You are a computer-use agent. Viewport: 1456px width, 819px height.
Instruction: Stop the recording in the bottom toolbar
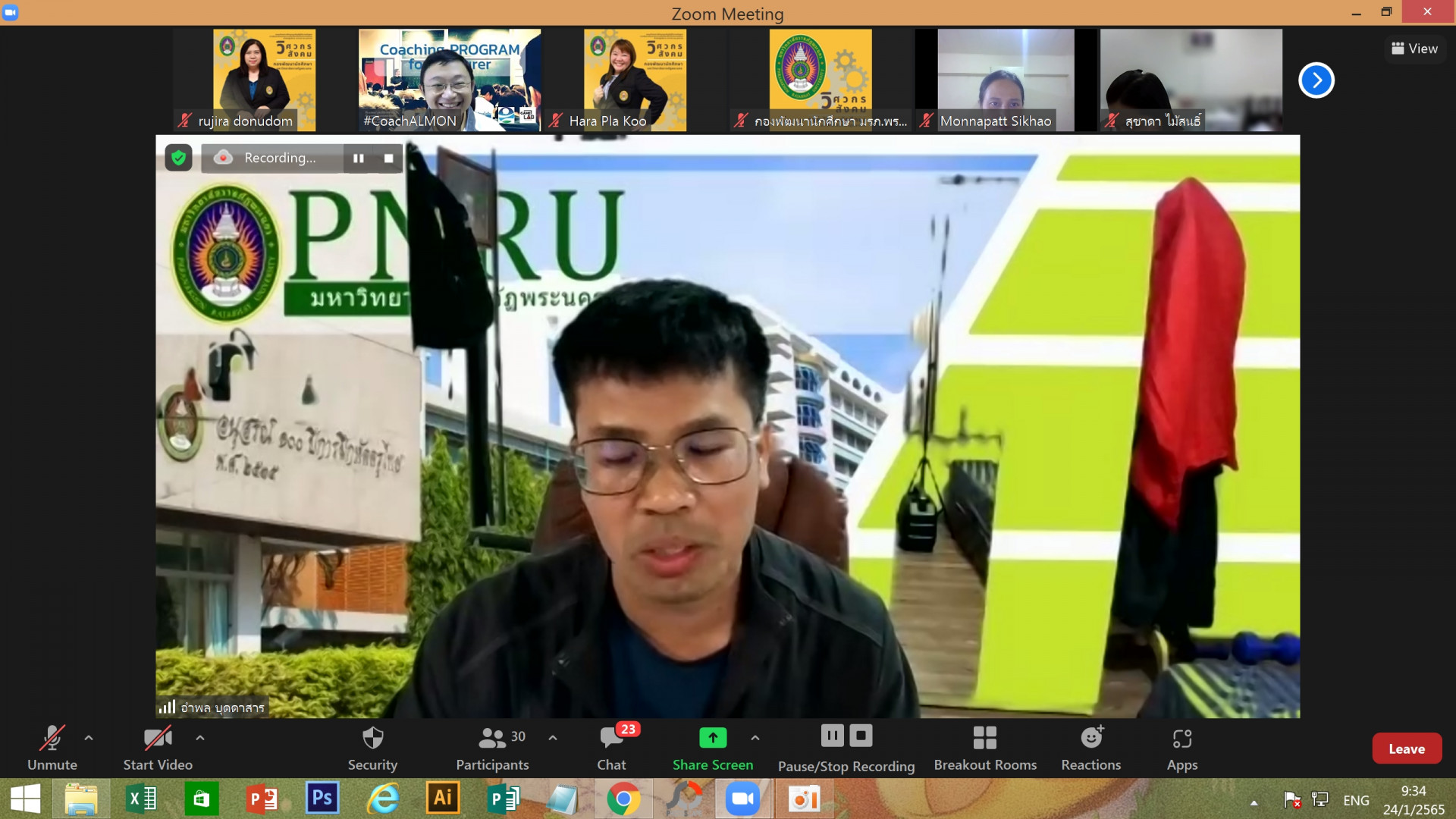click(x=861, y=736)
